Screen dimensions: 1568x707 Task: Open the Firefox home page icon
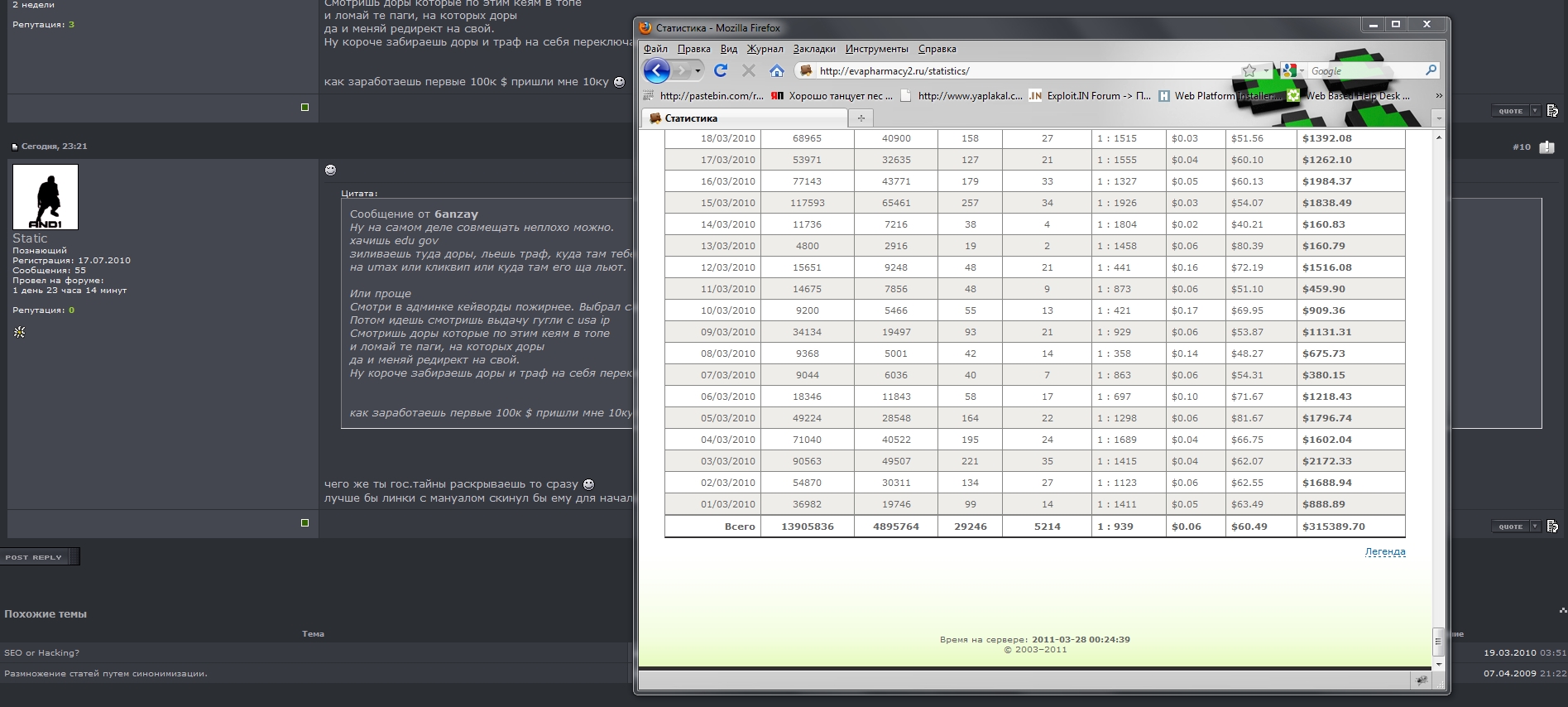click(x=776, y=70)
